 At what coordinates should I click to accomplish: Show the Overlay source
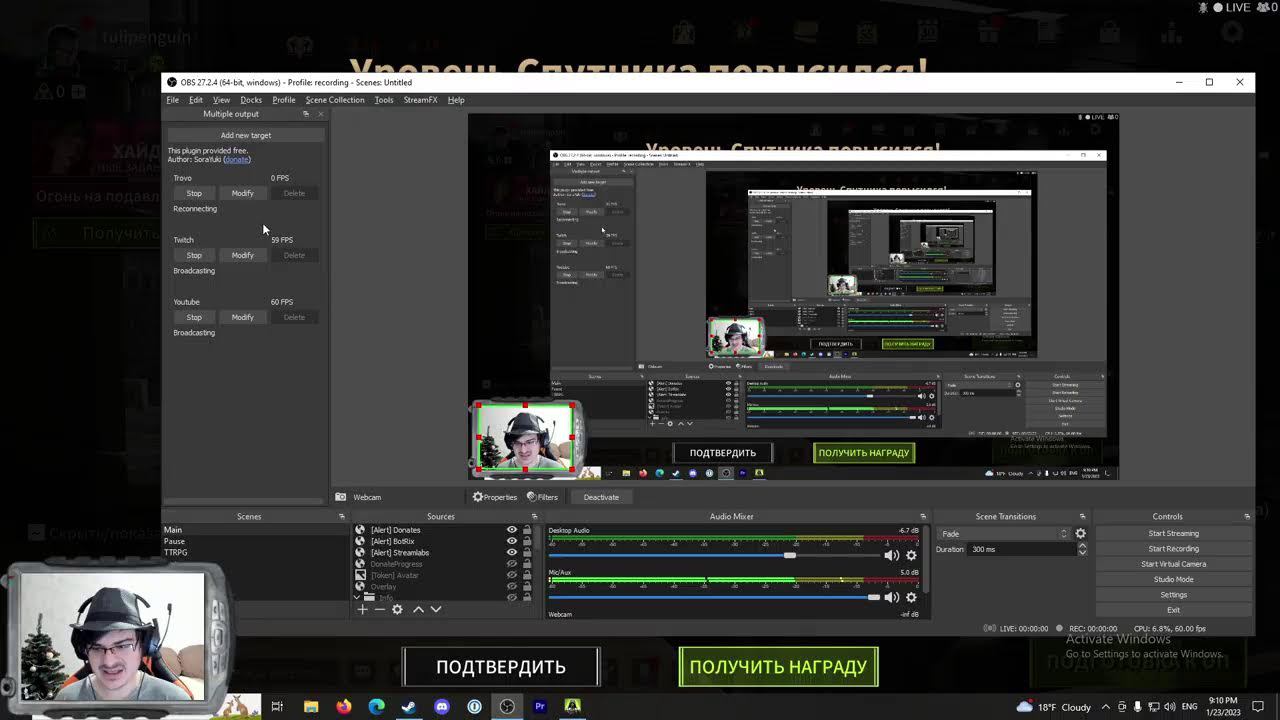point(512,586)
